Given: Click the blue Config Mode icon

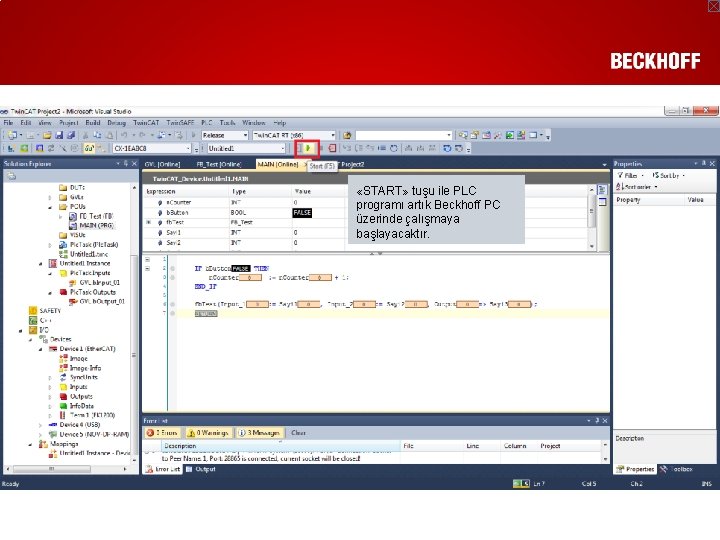Looking at the screenshot, I should [39, 148].
